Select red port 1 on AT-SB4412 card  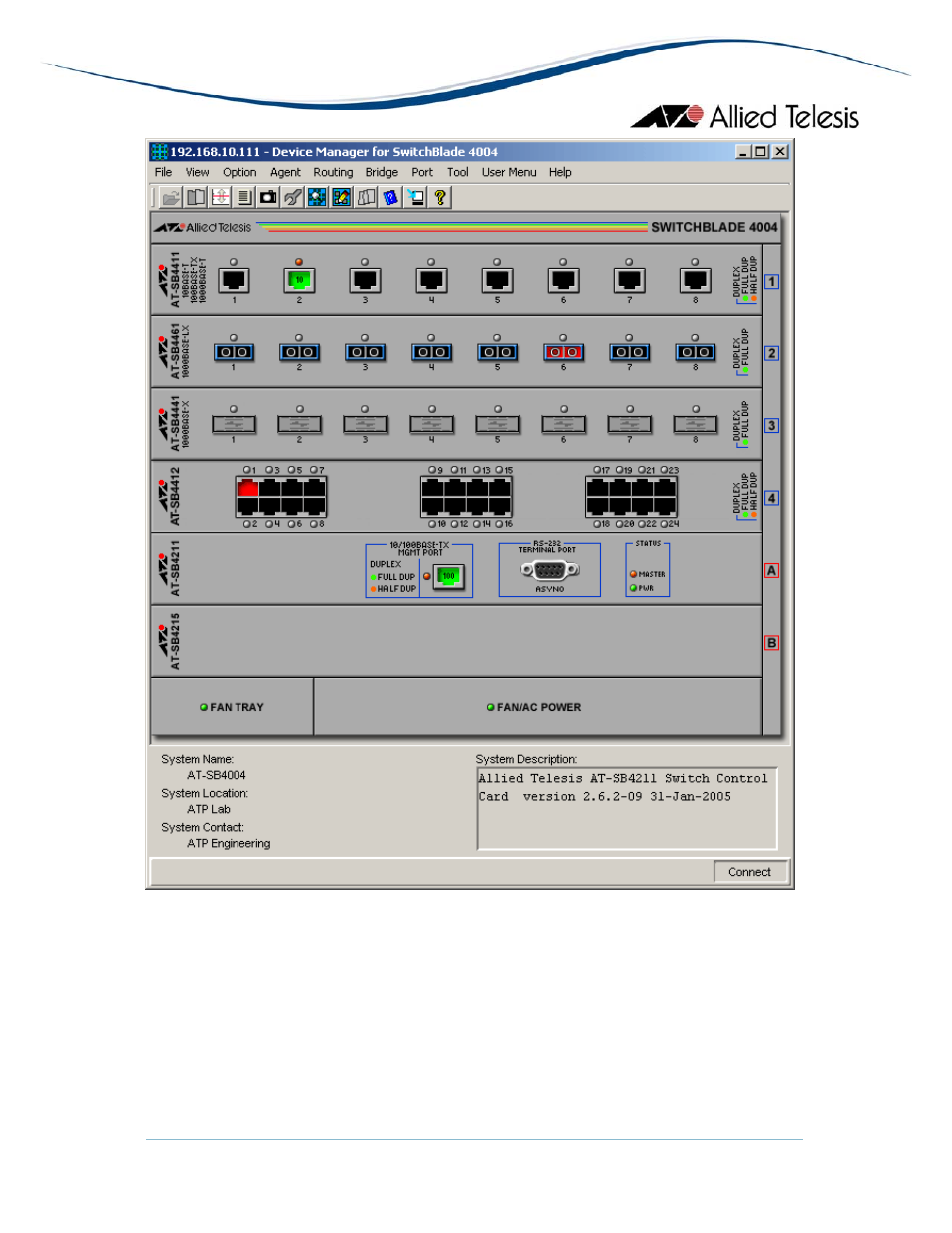click(x=248, y=487)
